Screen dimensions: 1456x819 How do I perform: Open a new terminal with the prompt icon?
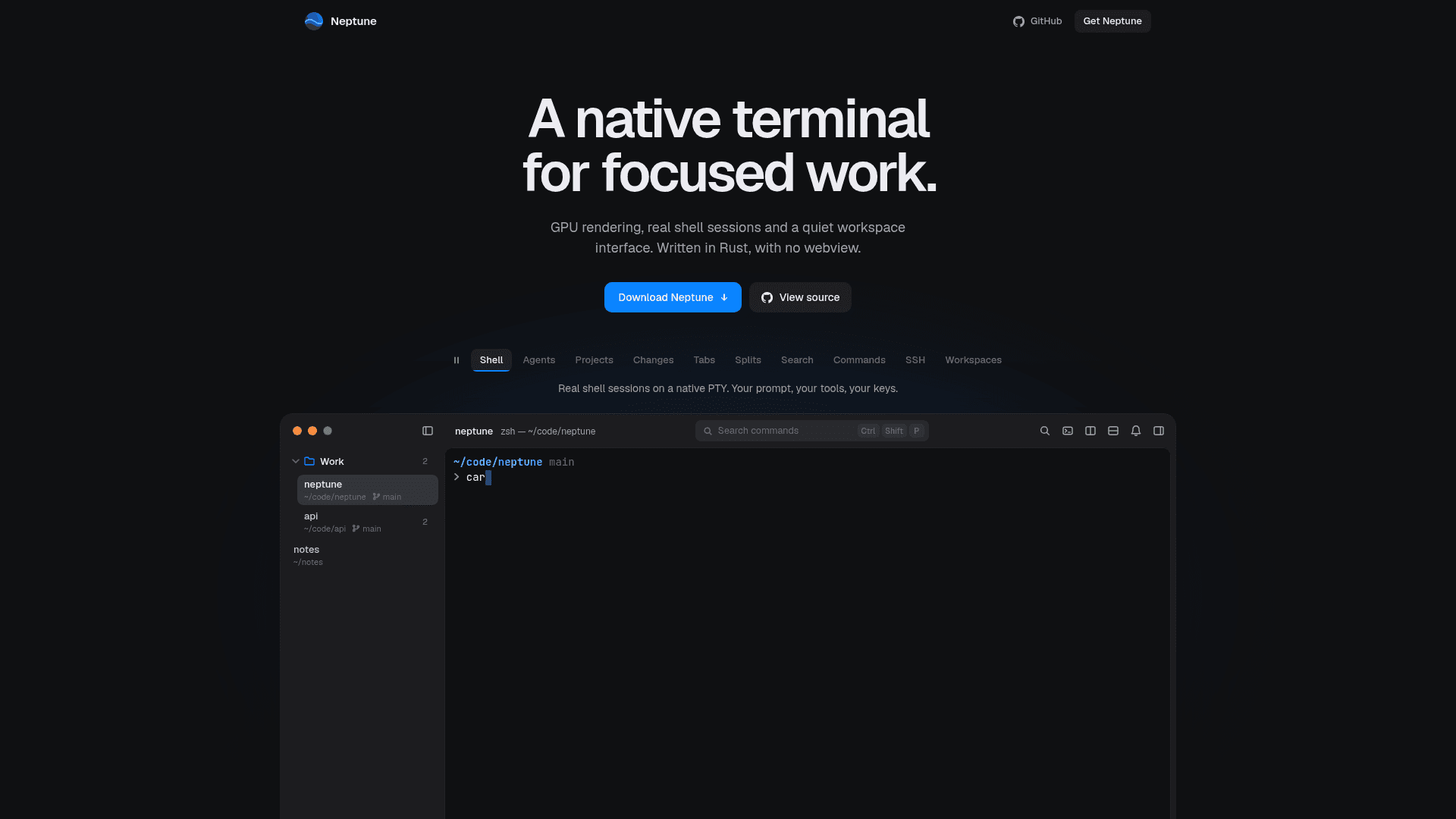click(1068, 431)
